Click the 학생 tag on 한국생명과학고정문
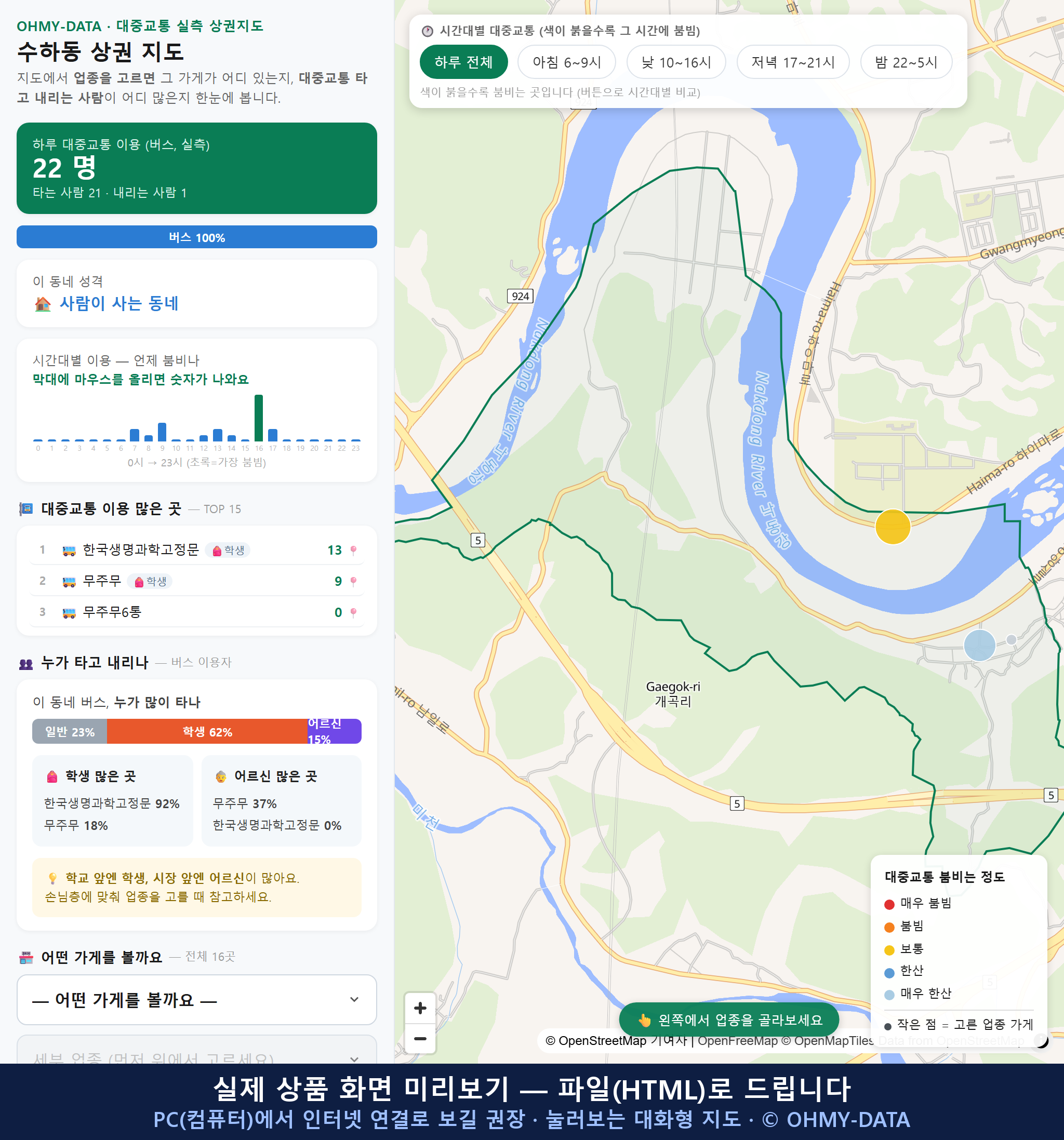Screen dimensions: 1064x1140 [x=228, y=551]
